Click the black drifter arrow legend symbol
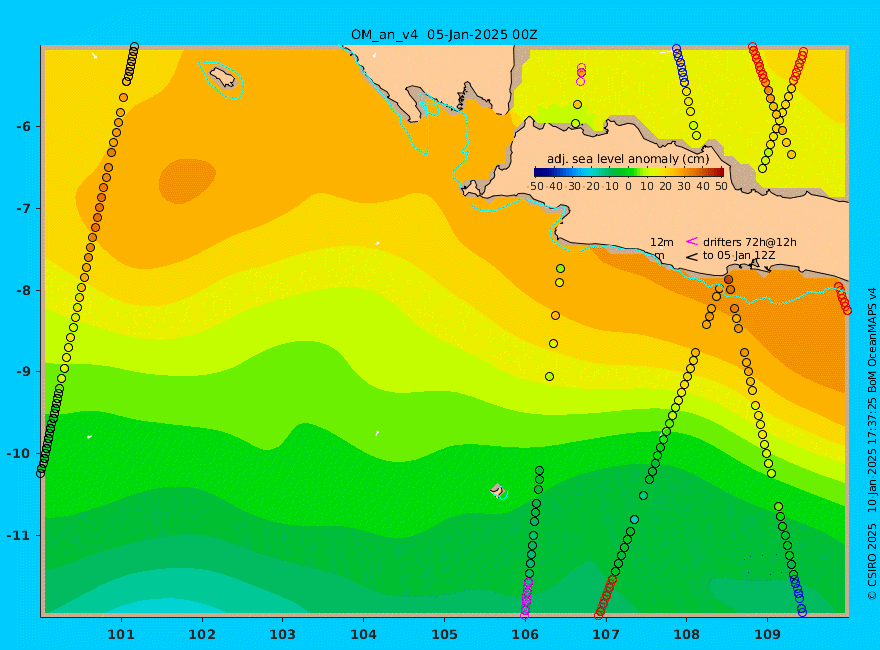 tap(692, 257)
